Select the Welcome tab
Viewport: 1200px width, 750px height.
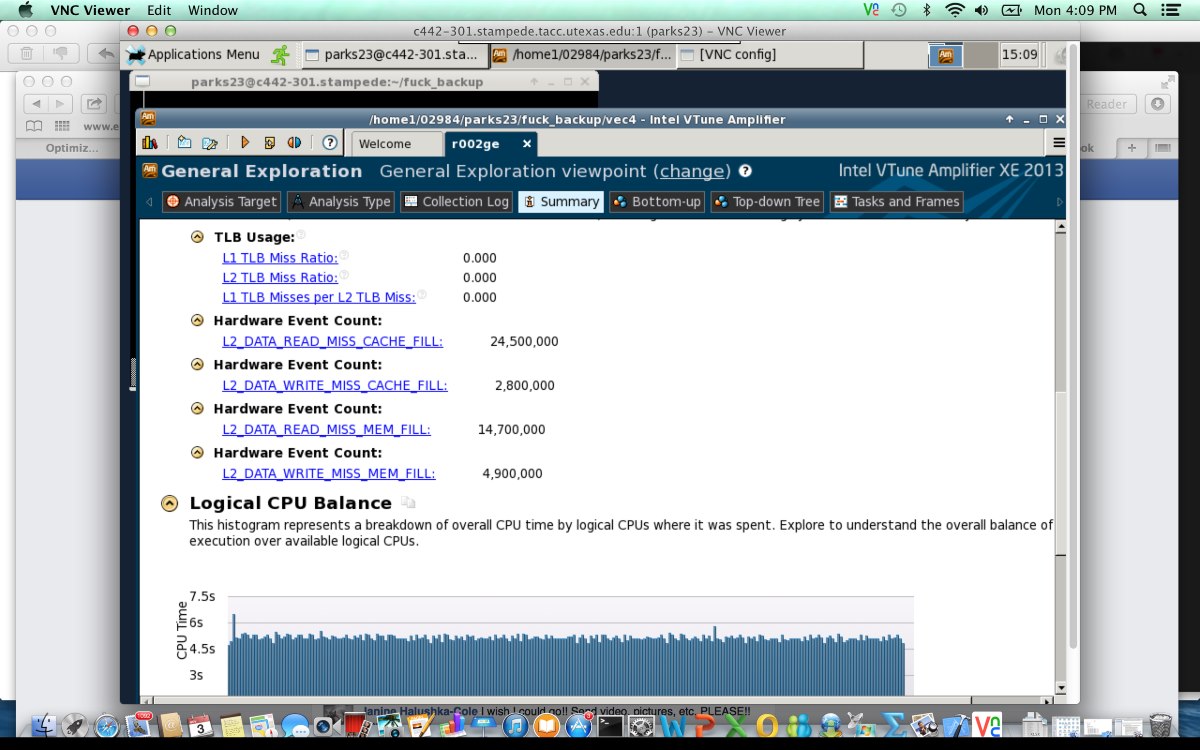(x=385, y=143)
